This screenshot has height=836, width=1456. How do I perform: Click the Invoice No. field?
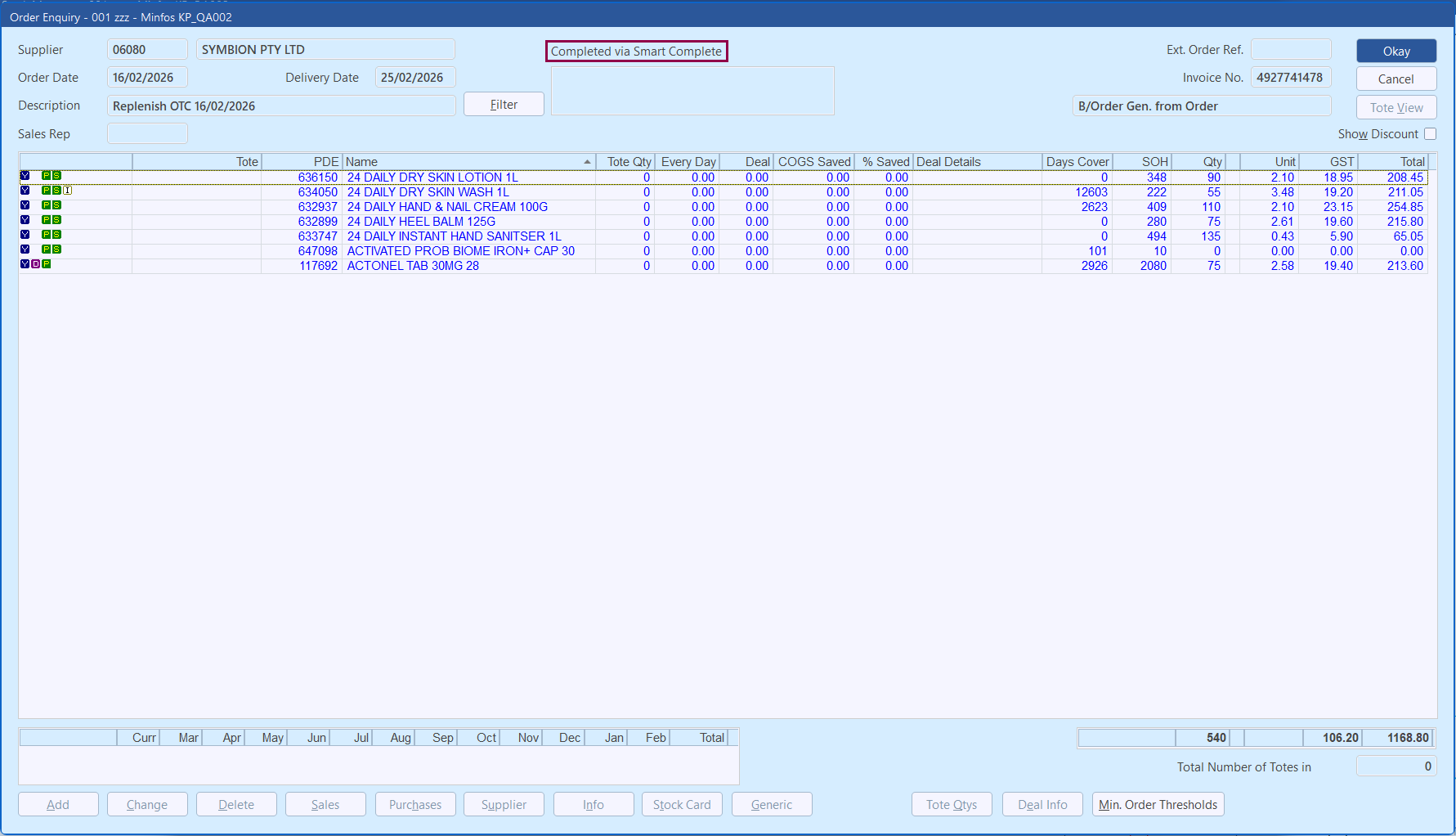[1290, 78]
